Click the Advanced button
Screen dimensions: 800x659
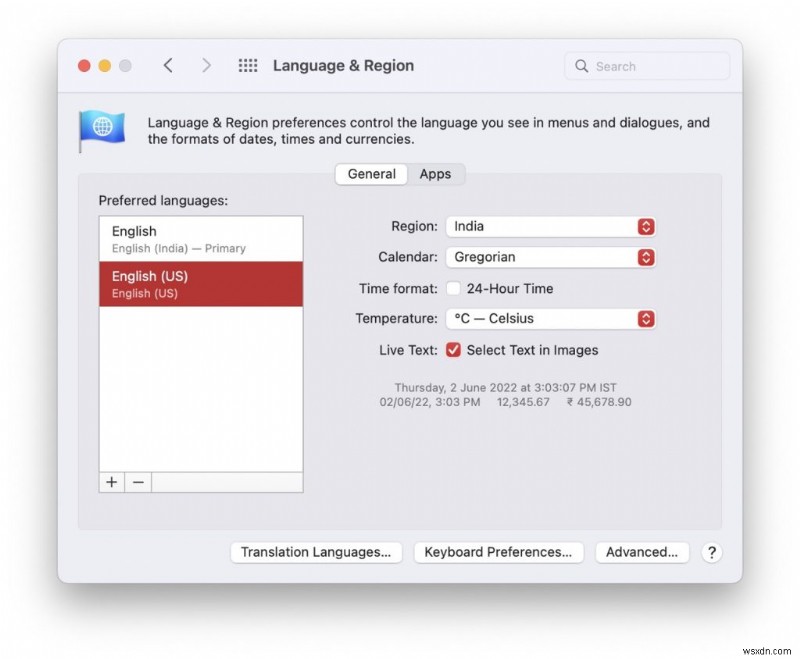642,552
